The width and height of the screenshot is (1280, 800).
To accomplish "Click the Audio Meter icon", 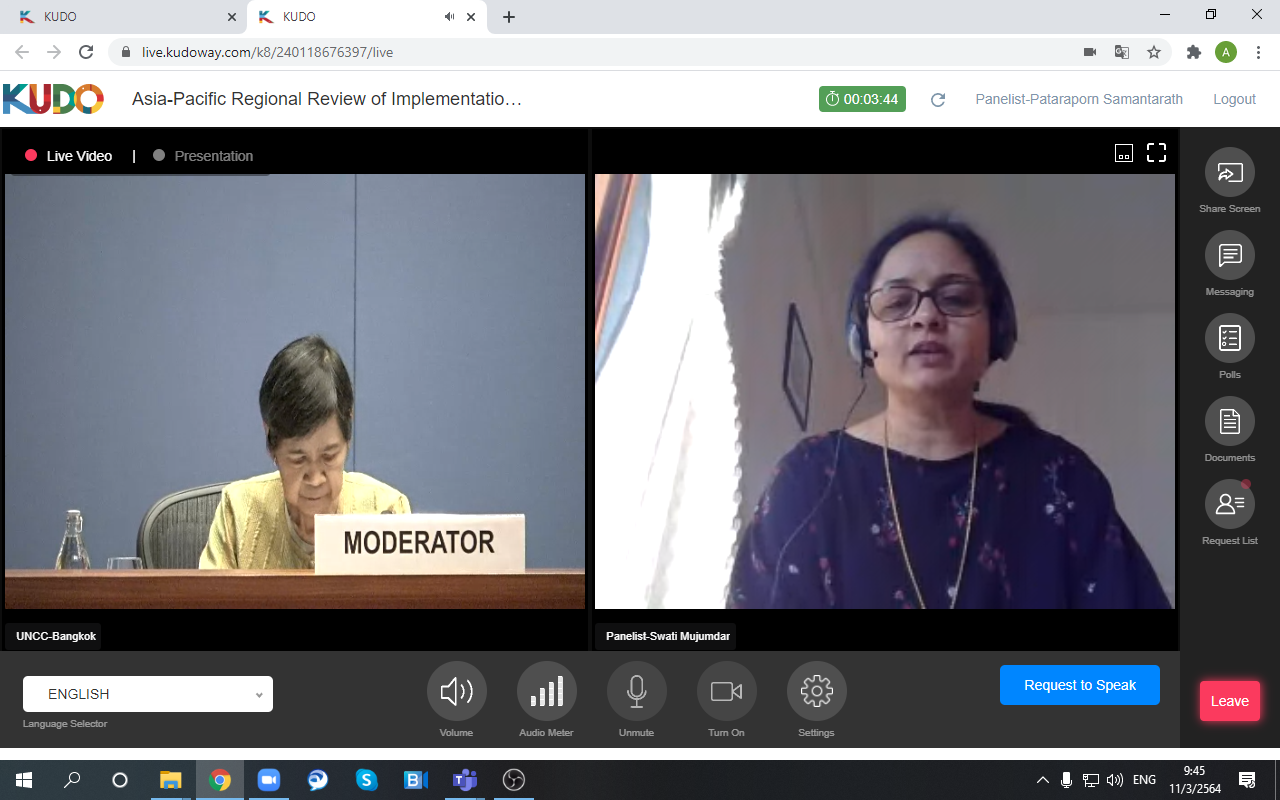I will 546,691.
